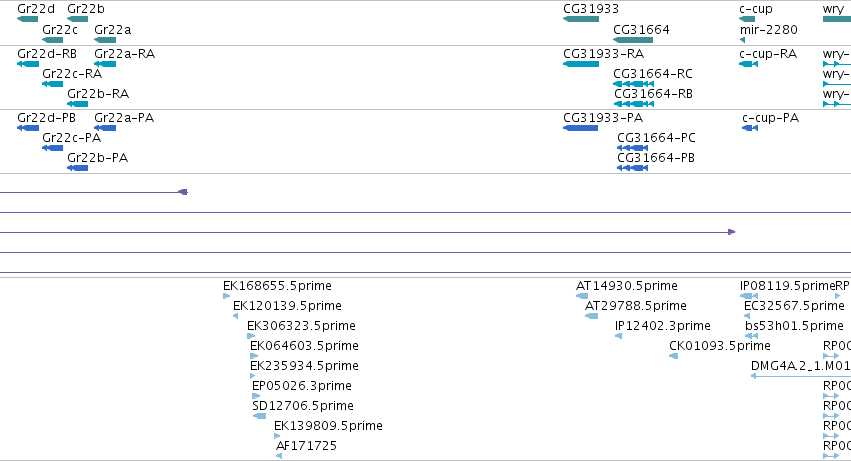Click the wry gene label
Image resolution: width=851 pixels, height=461 pixels.
click(x=833, y=9)
